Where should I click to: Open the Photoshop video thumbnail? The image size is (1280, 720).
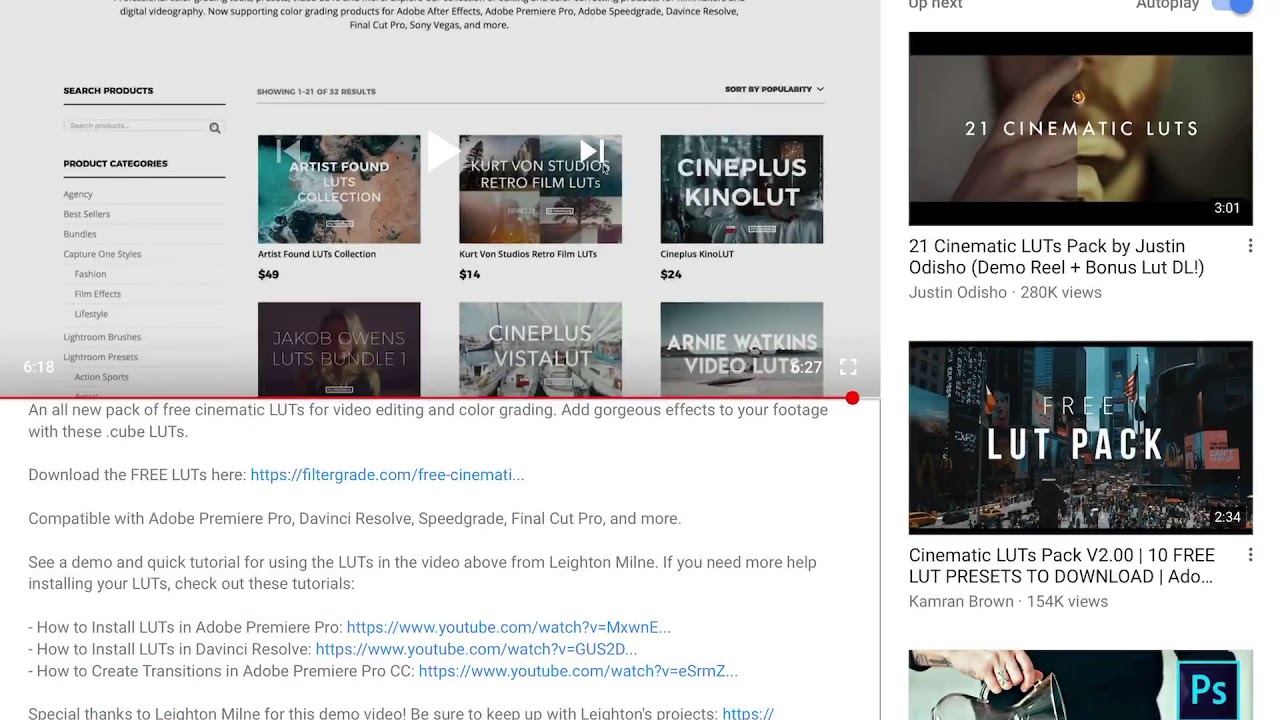click(x=1080, y=685)
